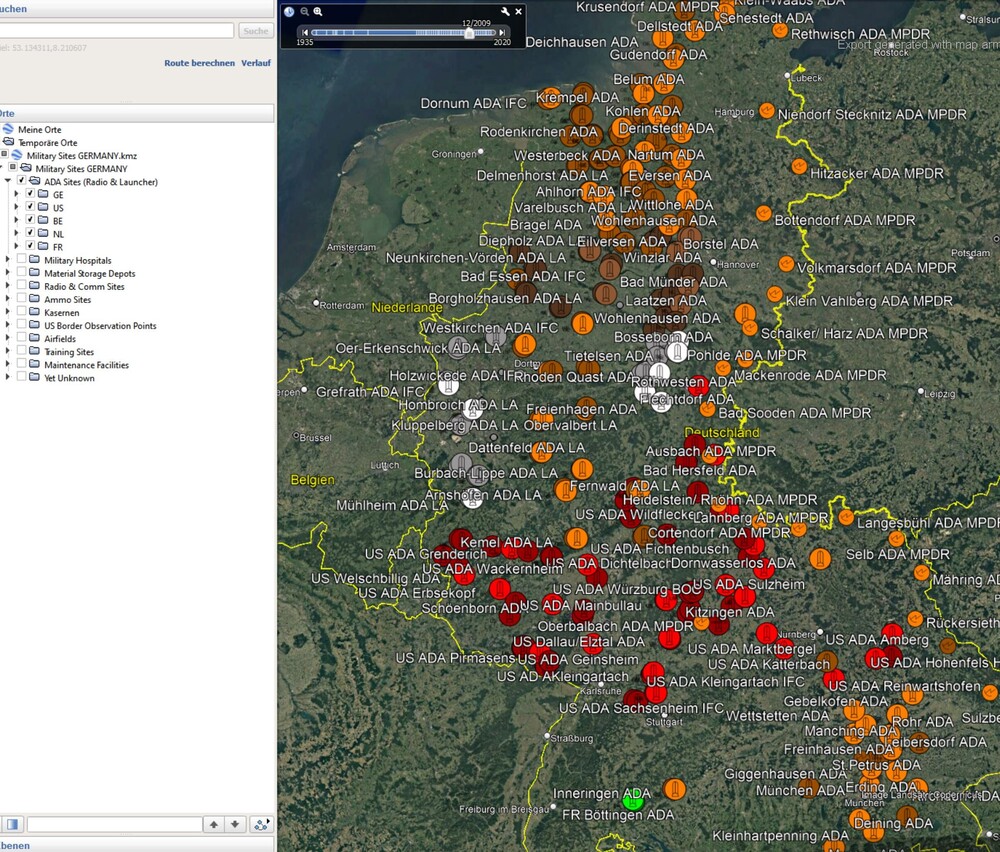Viewport: 1000px width, 852px height.
Task: Start the tour playback button in Places panel
Action: [x=261, y=824]
